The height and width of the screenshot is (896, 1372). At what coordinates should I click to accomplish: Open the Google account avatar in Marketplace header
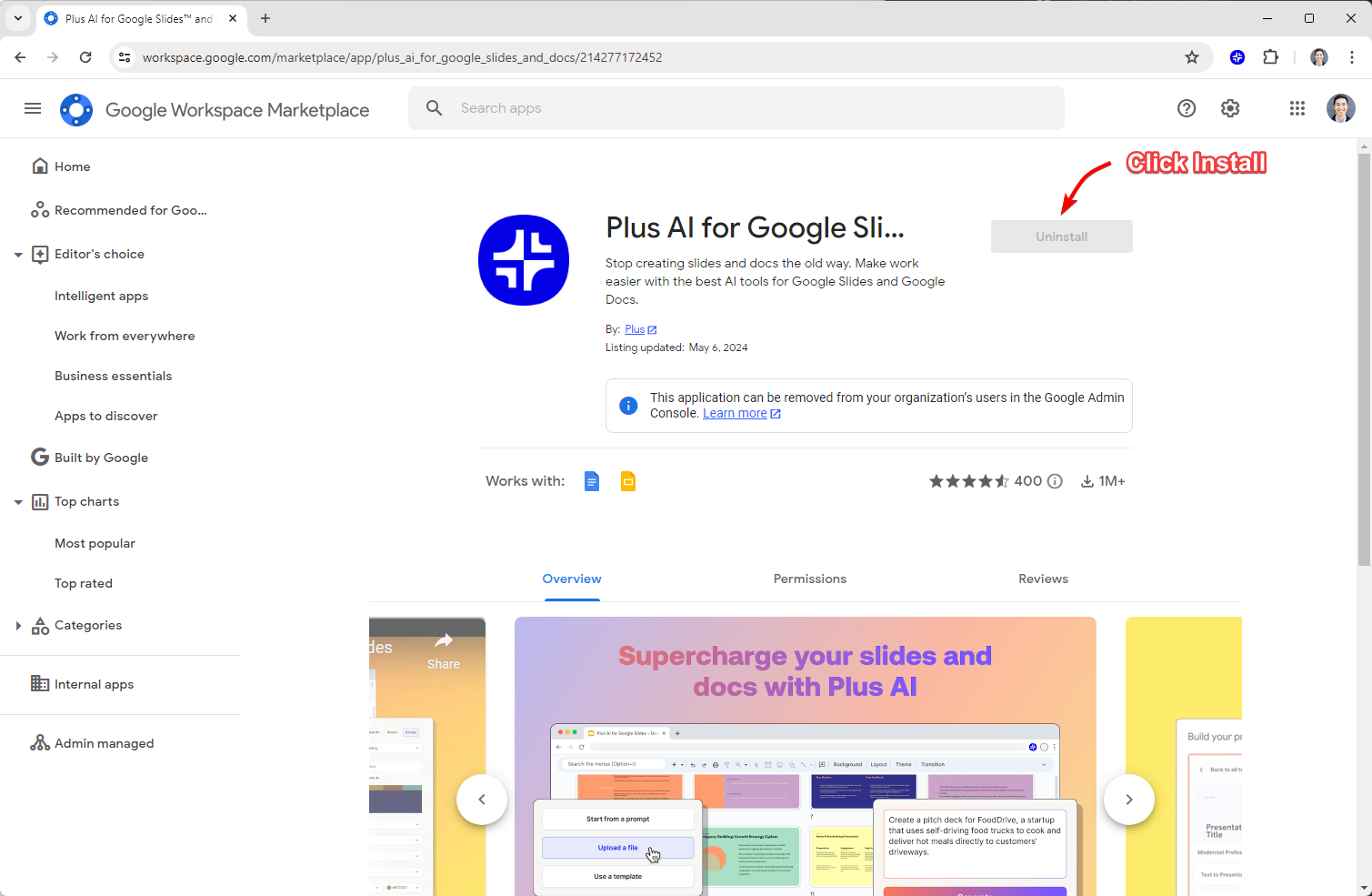[1341, 108]
